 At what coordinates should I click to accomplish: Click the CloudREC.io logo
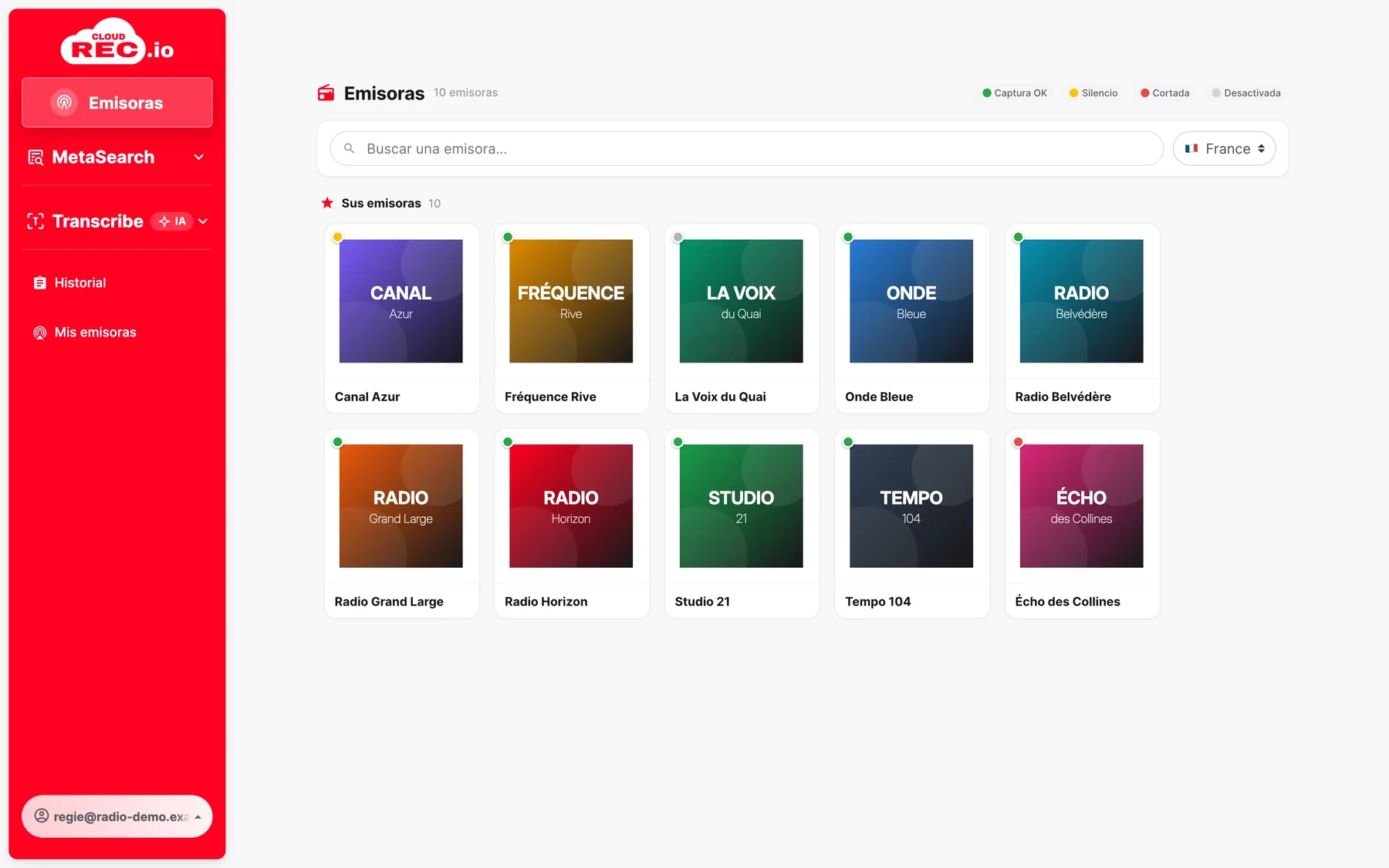coord(117,42)
